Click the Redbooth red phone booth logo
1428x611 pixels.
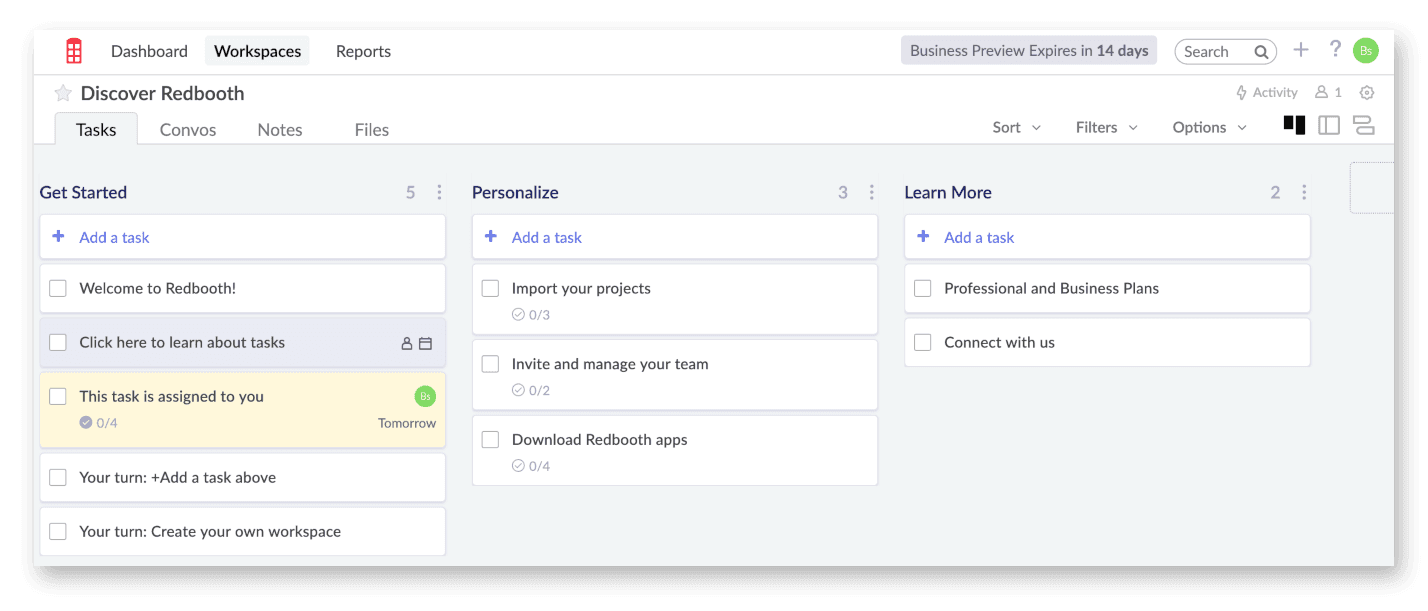pos(73,51)
